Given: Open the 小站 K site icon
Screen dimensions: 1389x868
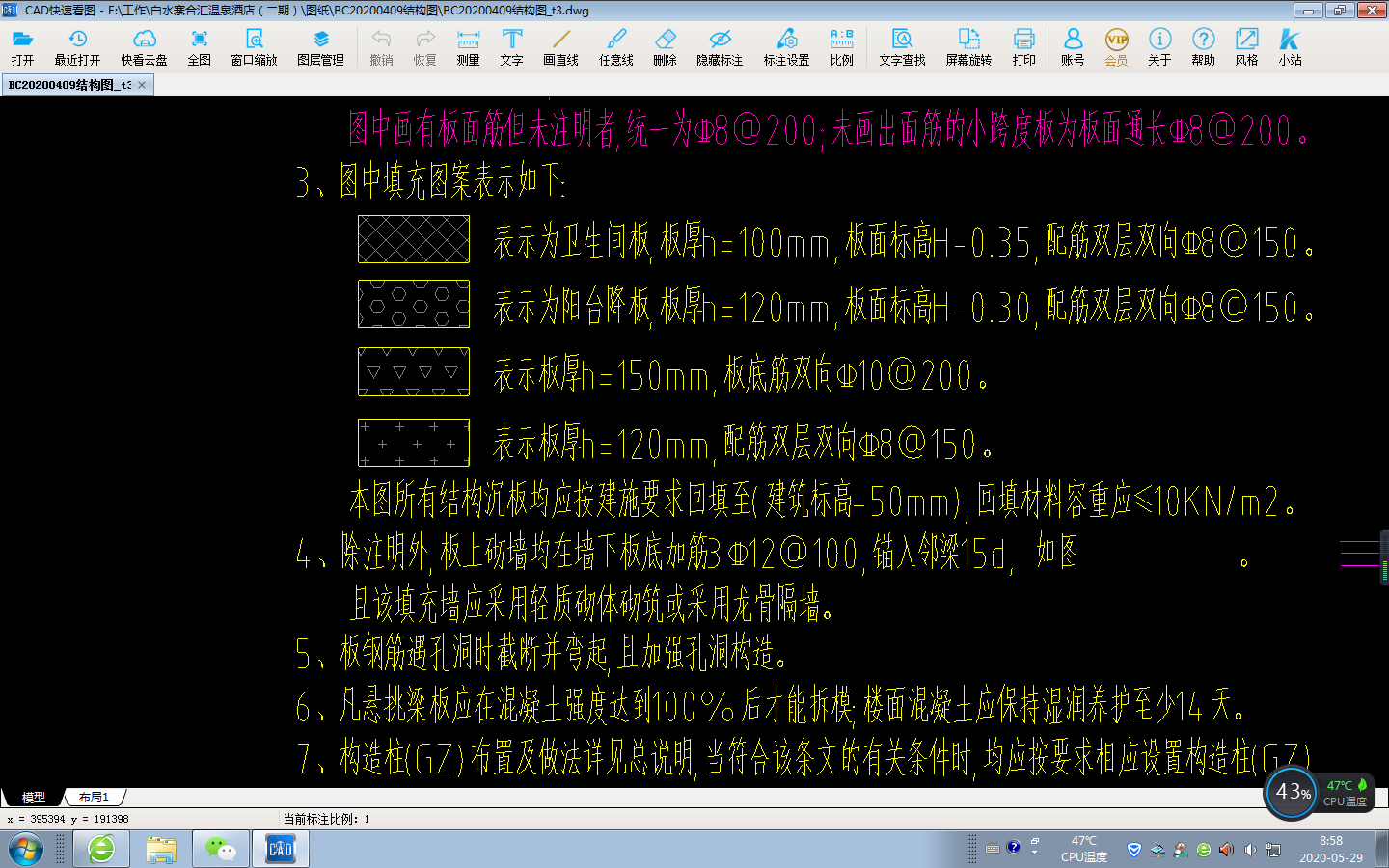Looking at the screenshot, I should [x=1290, y=46].
